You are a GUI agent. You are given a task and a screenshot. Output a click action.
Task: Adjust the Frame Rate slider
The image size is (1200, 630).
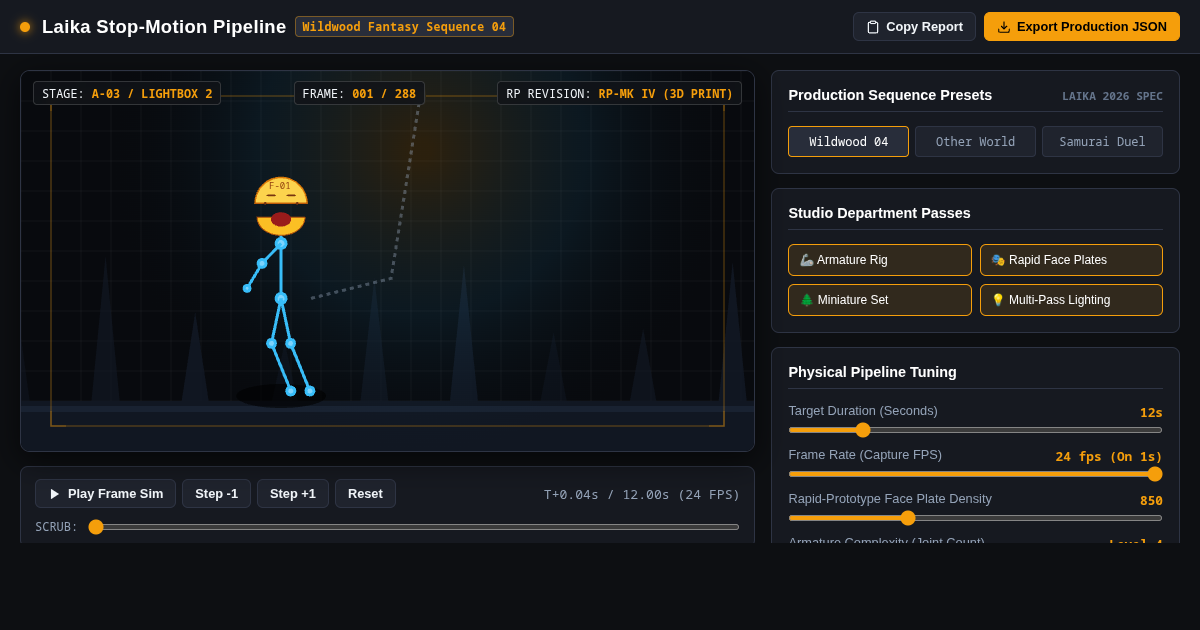(975, 474)
